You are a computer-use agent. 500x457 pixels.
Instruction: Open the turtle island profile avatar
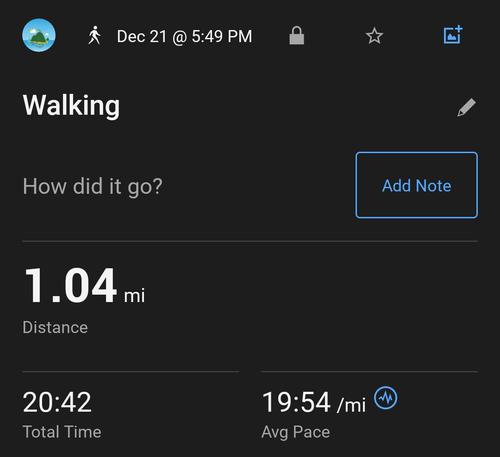(x=39, y=35)
